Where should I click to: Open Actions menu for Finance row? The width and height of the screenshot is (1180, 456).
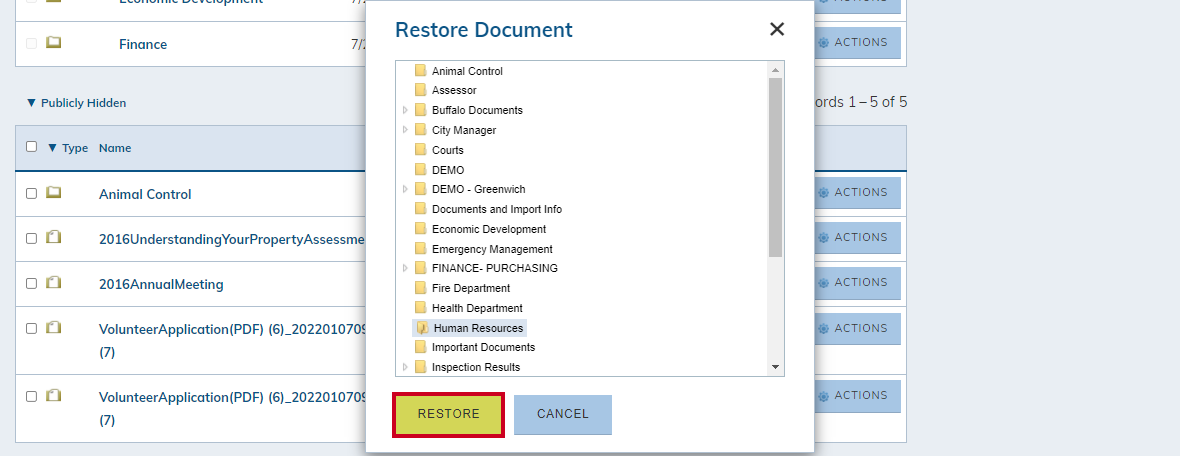click(857, 43)
